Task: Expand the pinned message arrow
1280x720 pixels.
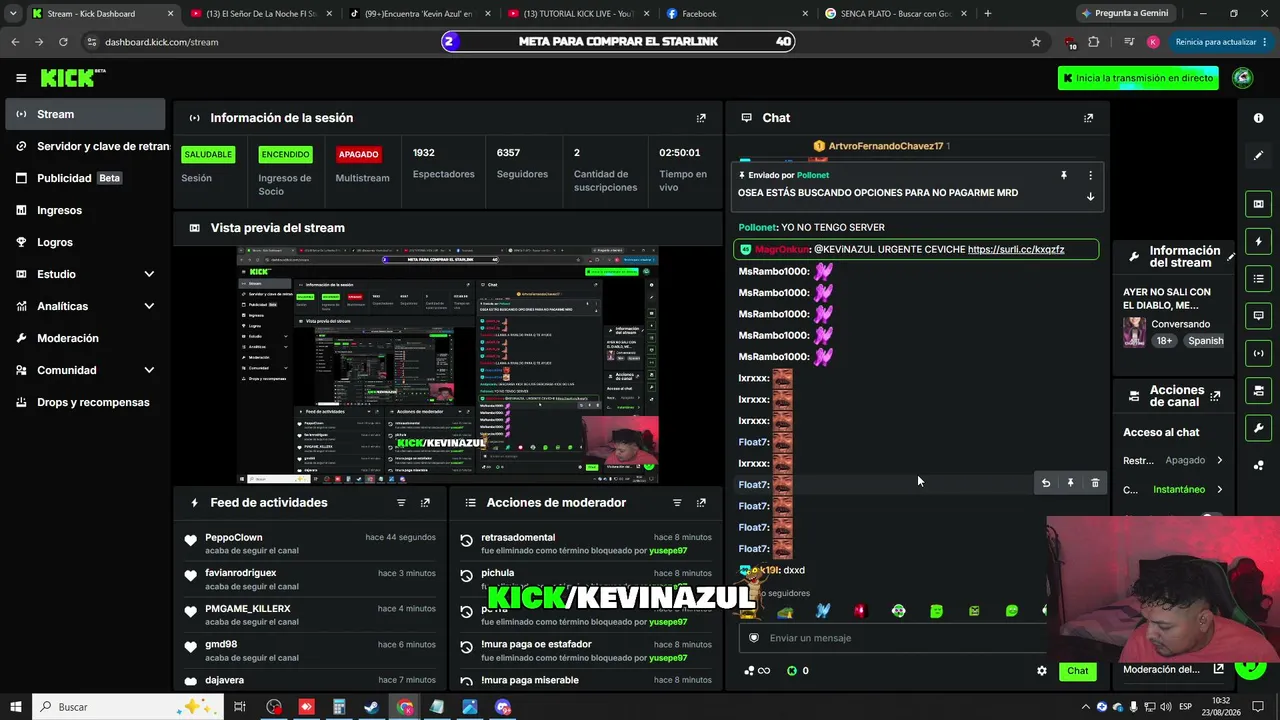Action: coord(1090,196)
